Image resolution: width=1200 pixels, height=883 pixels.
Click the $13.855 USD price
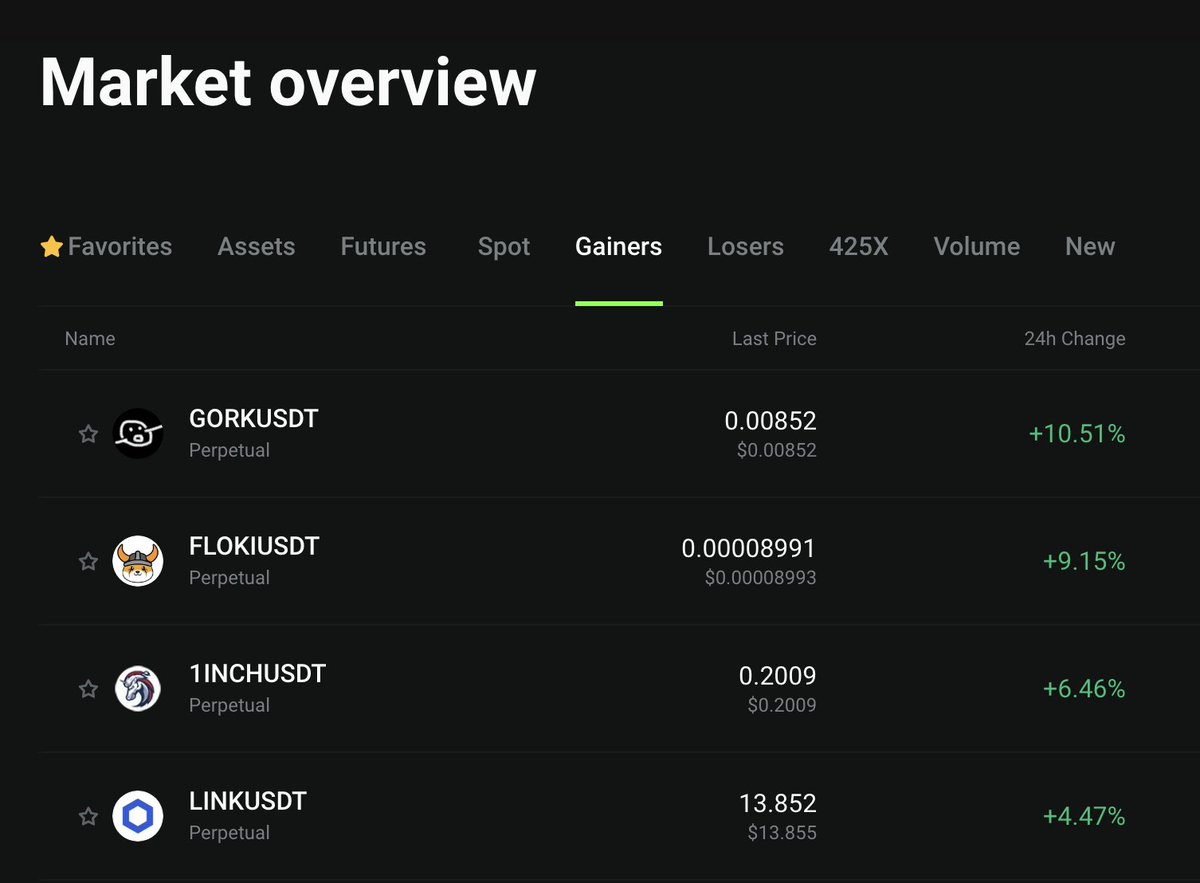coord(782,833)
